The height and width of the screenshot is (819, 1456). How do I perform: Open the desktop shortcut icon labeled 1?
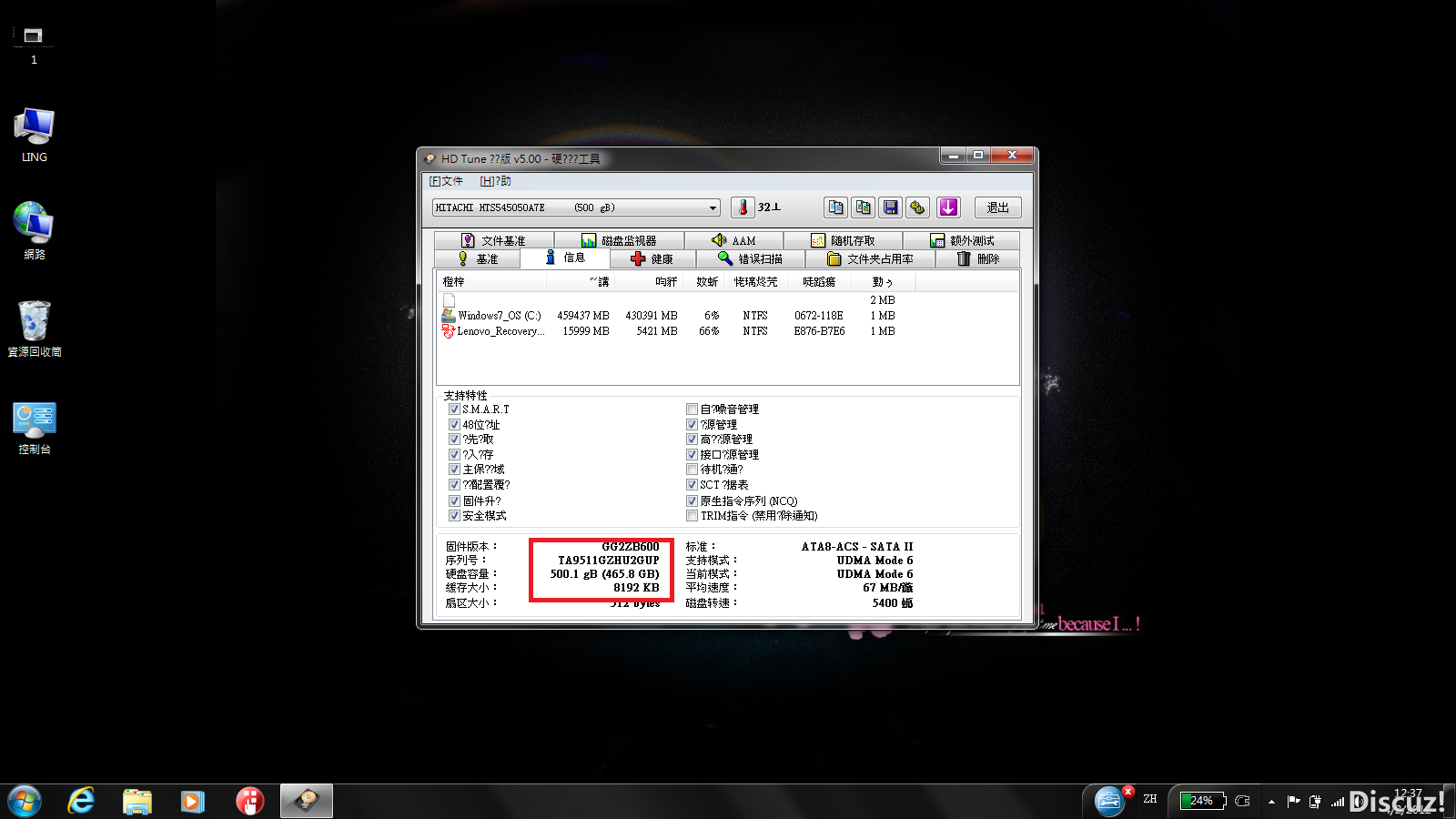34,45
